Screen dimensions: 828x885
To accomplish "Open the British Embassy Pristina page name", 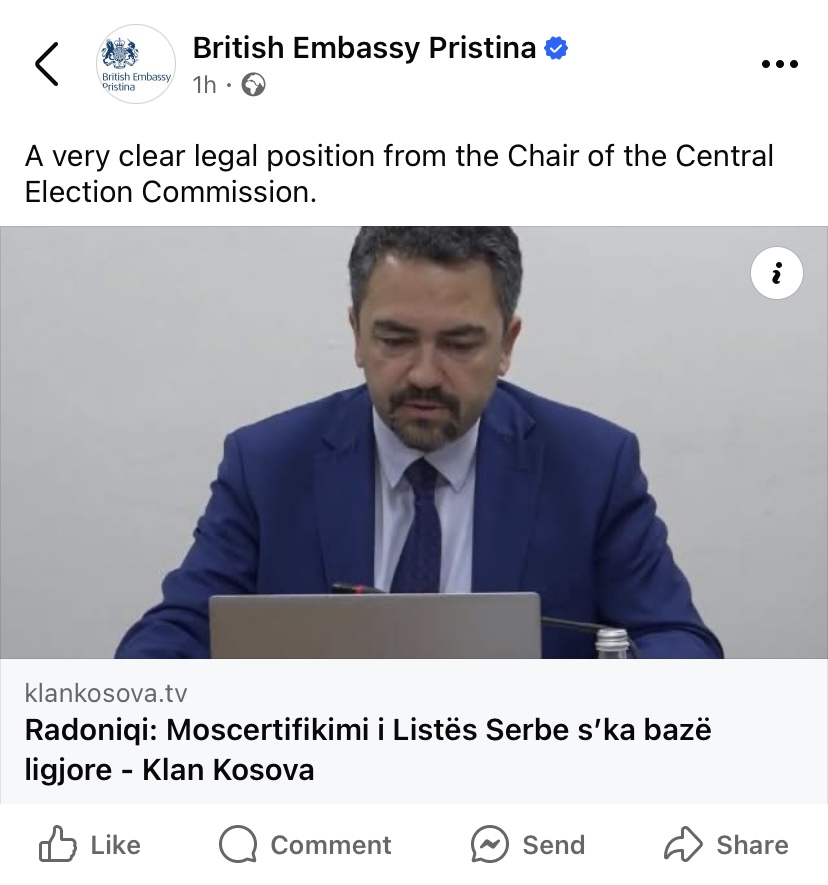I will [364, 47].
